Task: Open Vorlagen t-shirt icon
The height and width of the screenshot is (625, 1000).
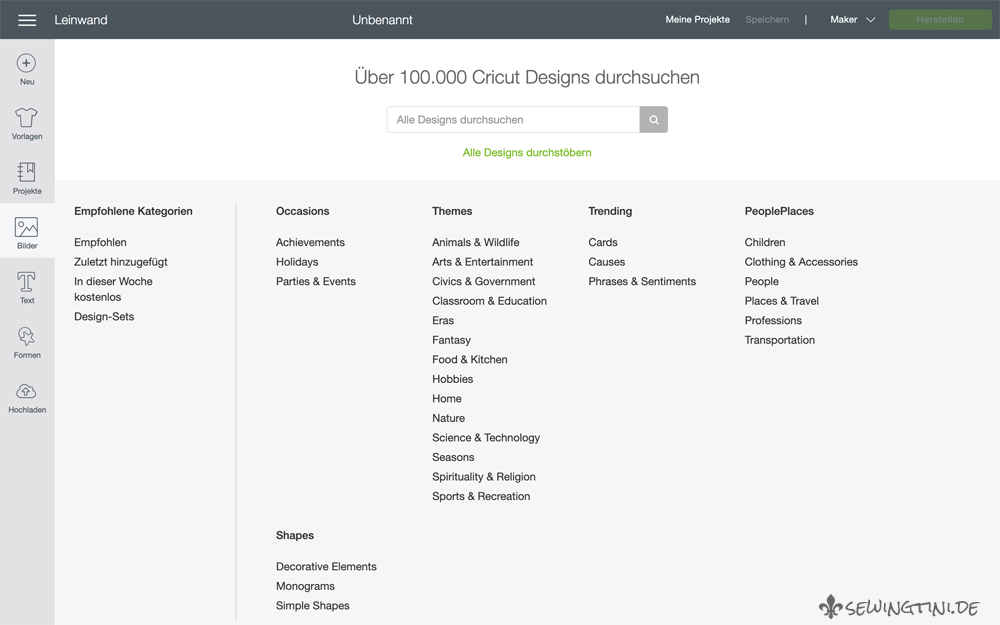Action: [x=26, y=117]
